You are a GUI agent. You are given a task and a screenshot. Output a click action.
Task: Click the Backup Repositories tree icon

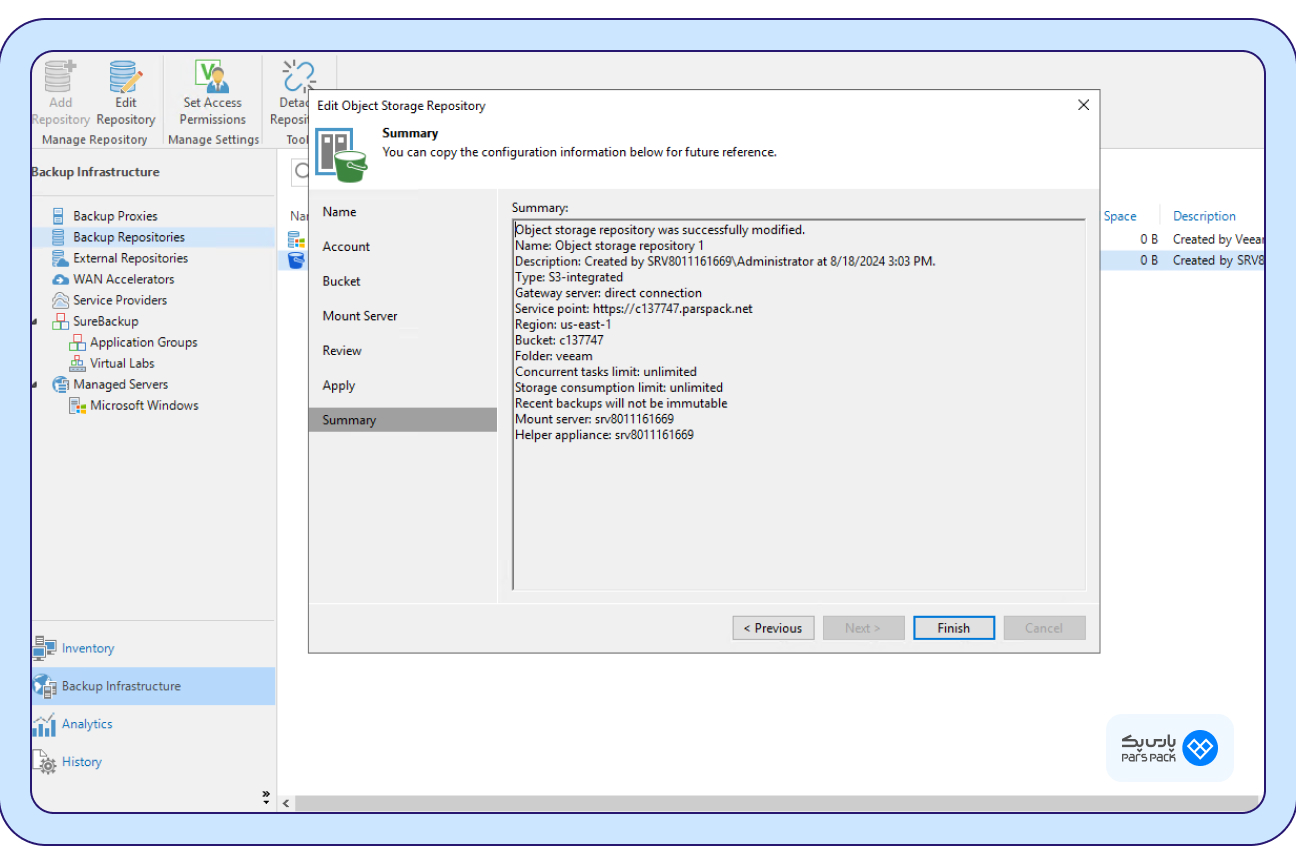click(x=60, y=237)
